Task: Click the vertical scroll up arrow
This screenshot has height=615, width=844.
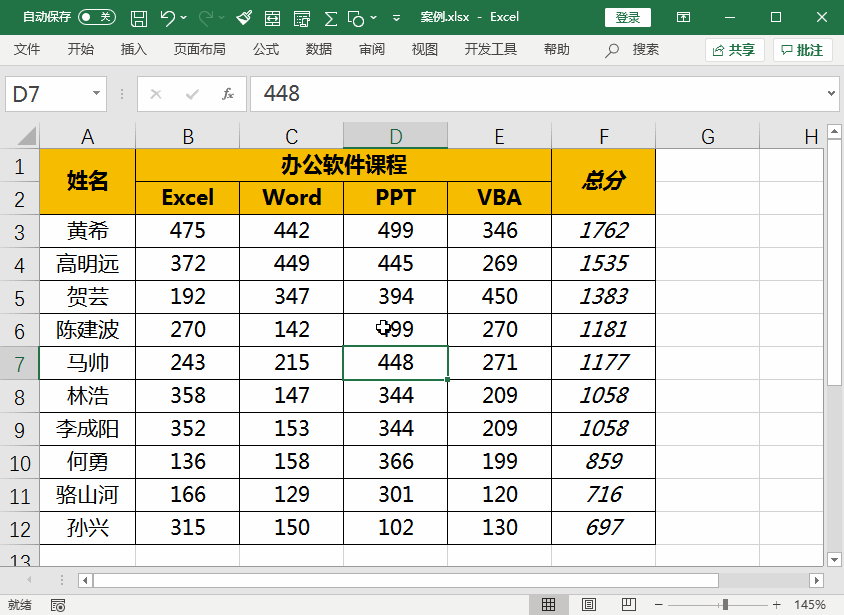Action: click(834, 131)
